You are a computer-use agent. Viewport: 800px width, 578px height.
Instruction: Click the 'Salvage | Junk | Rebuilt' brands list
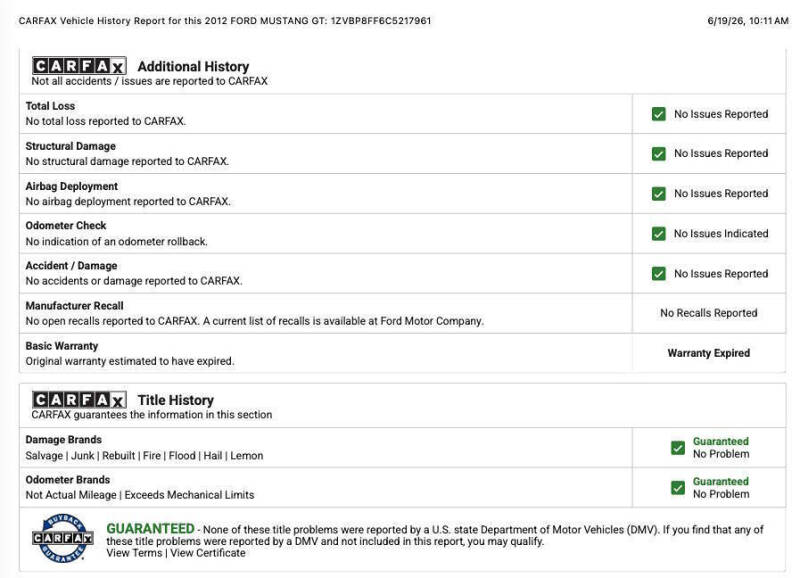[144, 456]
